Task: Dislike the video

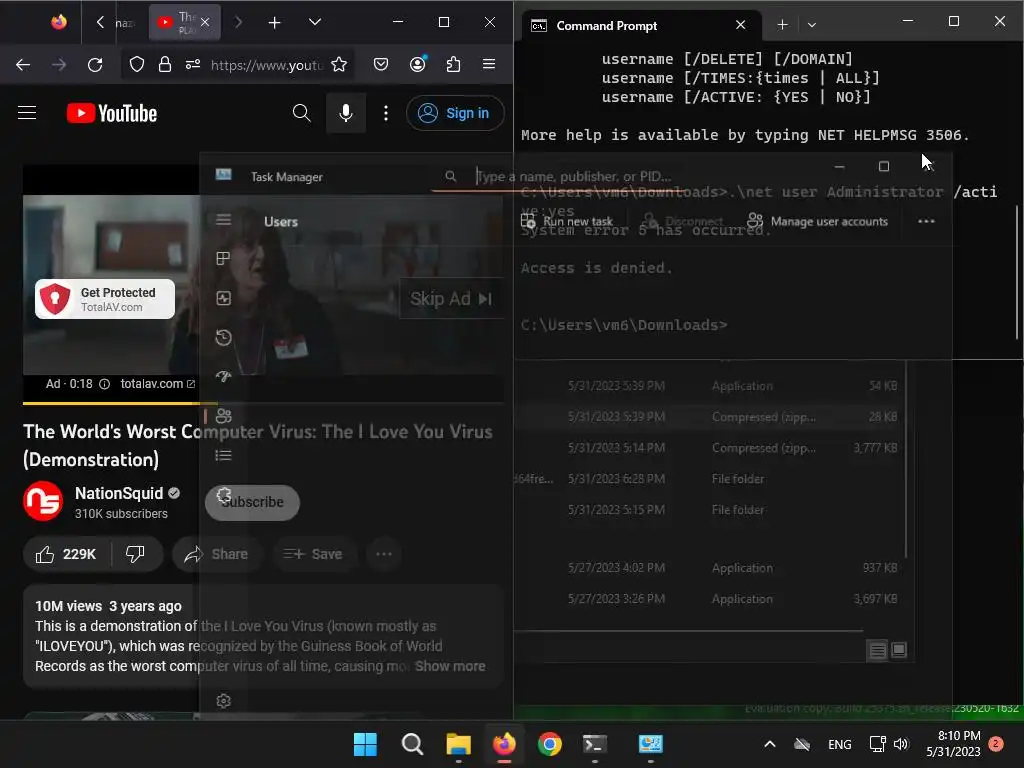Action: 136,554
